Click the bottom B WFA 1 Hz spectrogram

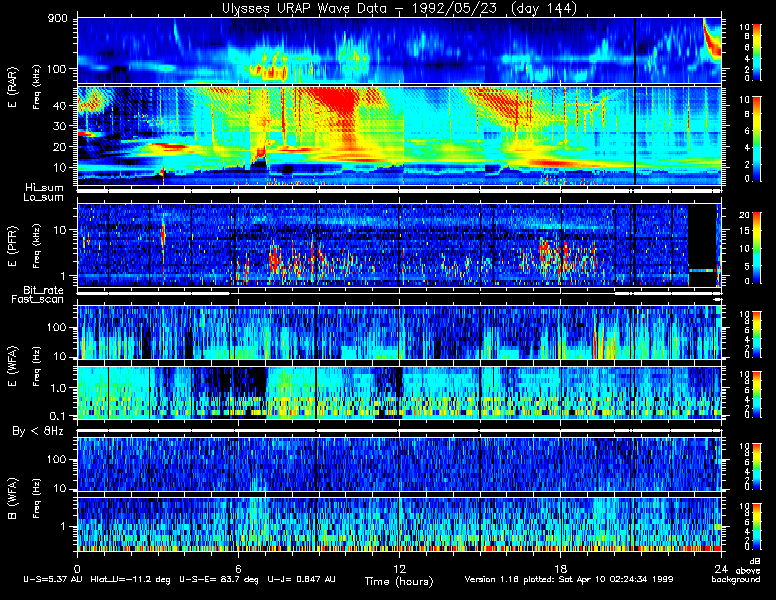(399, 524)
